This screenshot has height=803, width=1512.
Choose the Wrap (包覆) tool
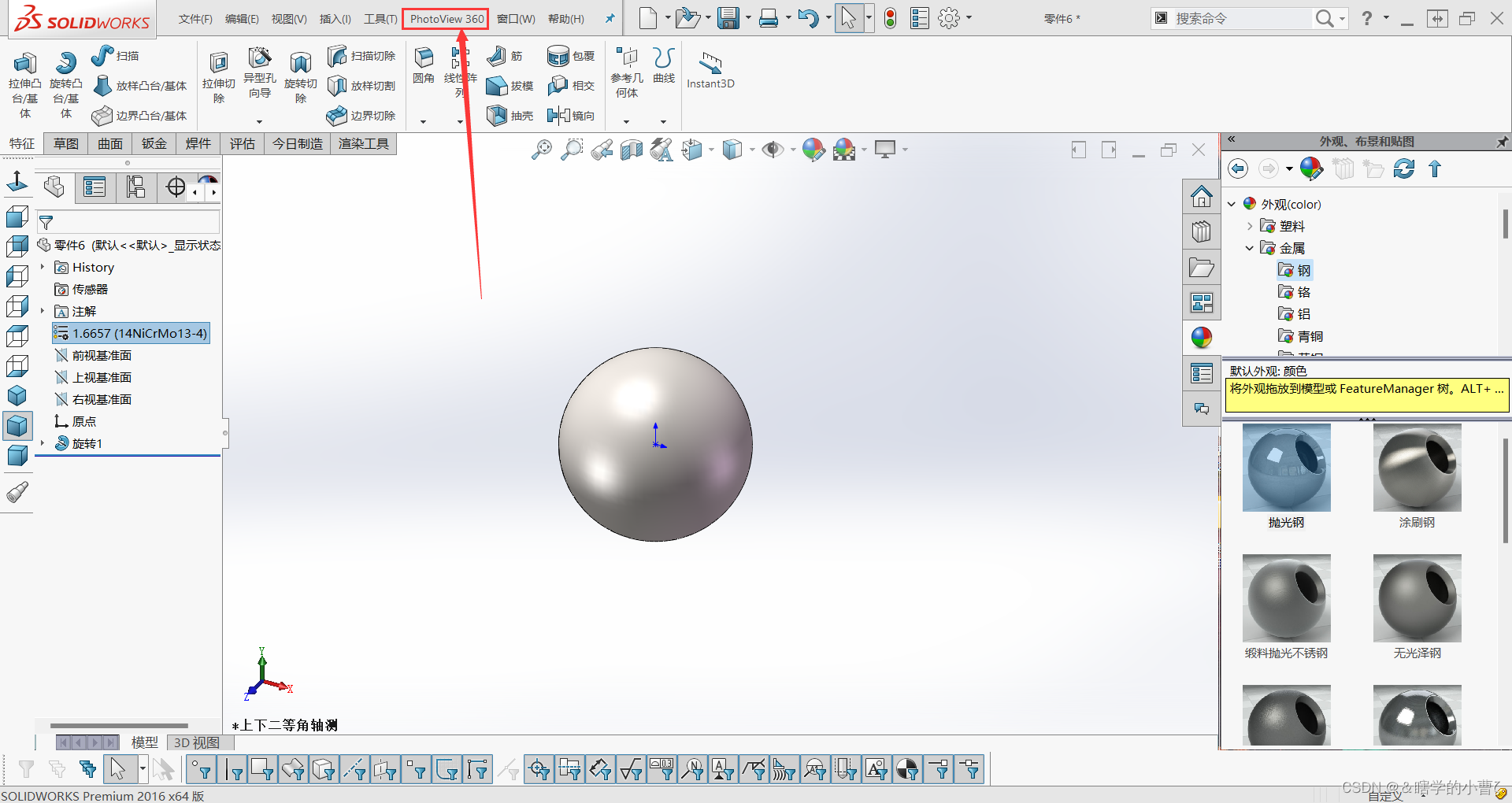(x=572, y=56)
